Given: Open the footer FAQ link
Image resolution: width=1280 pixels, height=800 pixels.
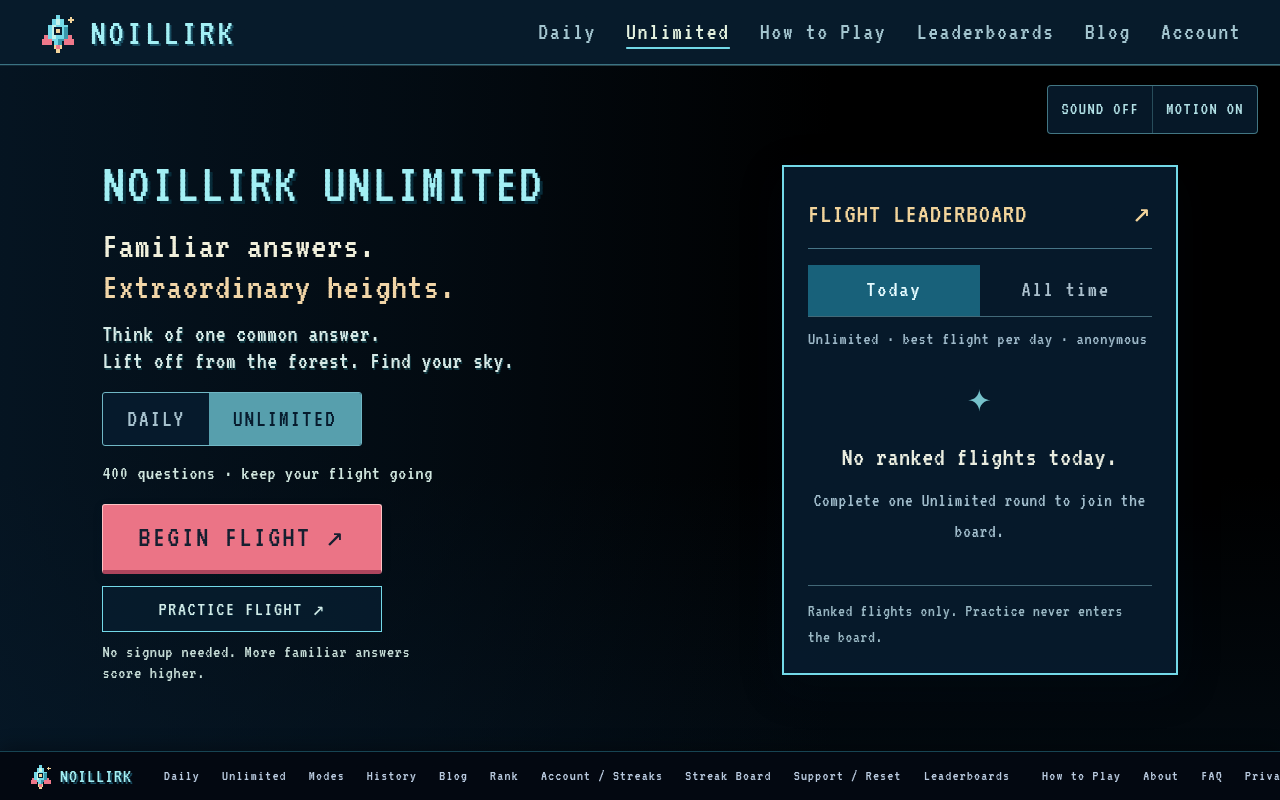Looking at the screenshot, I should (x=1212, y=776).
